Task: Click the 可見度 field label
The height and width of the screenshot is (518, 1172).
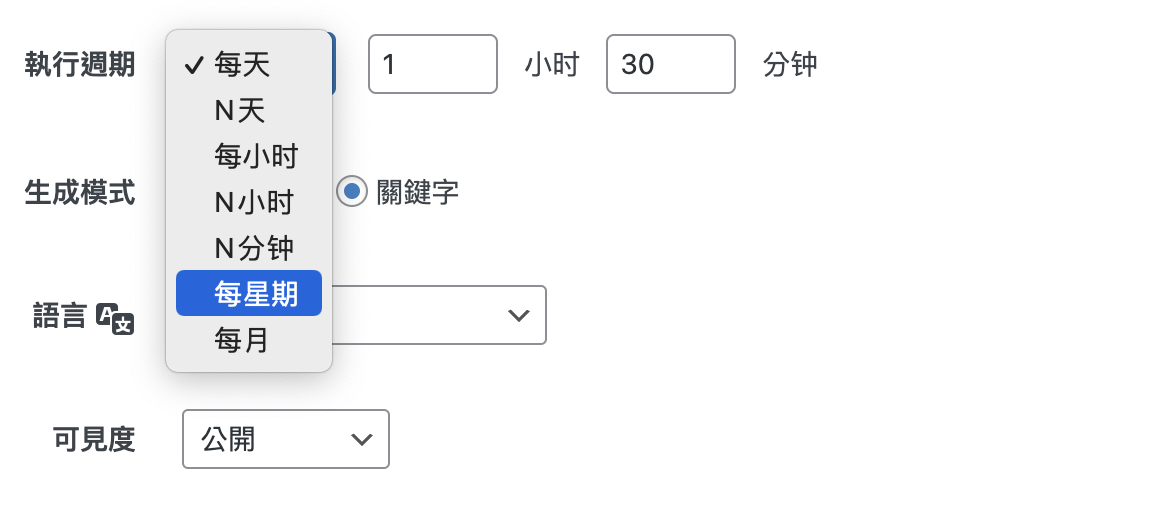Action: [94, 440]
